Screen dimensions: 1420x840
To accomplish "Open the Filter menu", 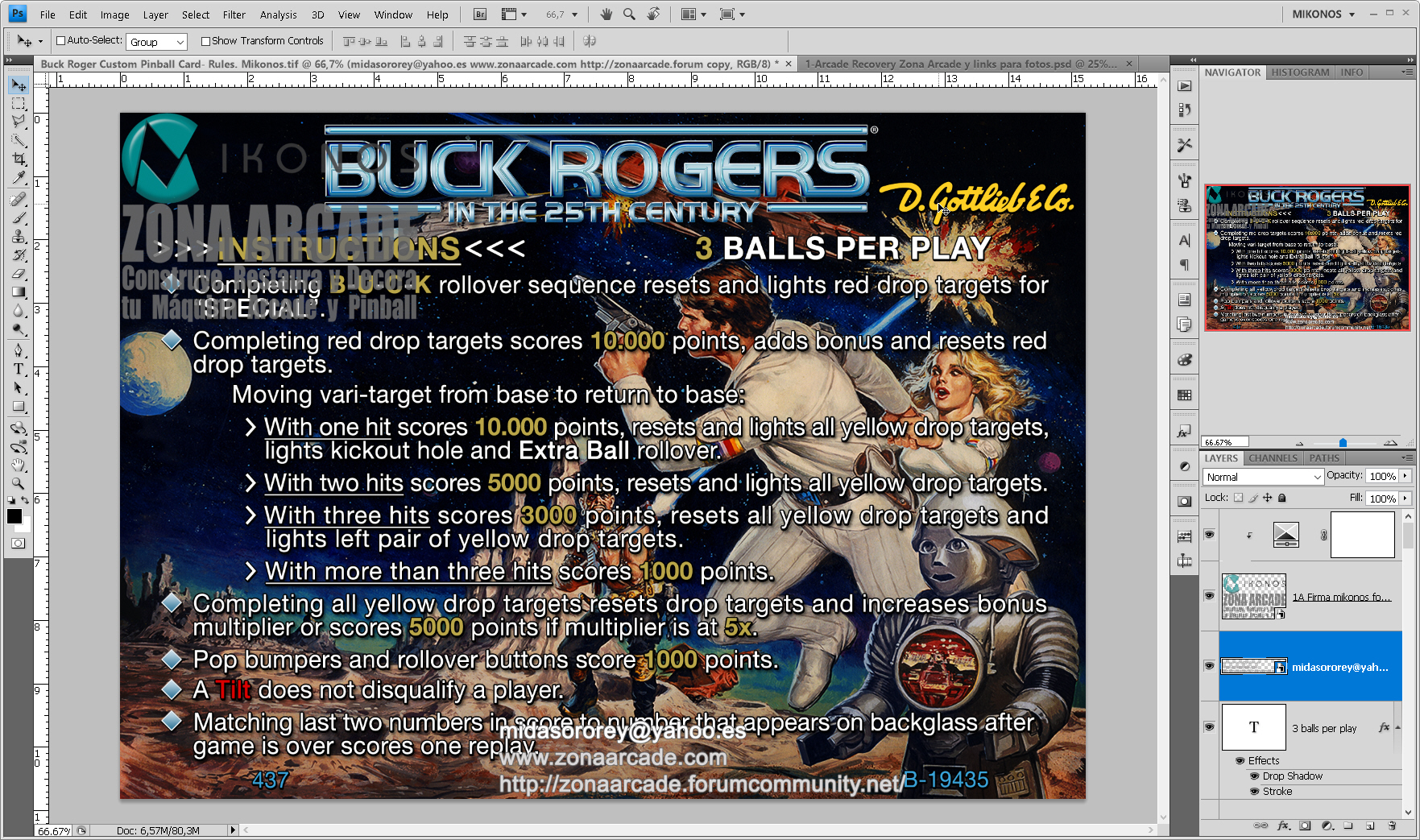I will pyautogui.click(x=234, y=14).
